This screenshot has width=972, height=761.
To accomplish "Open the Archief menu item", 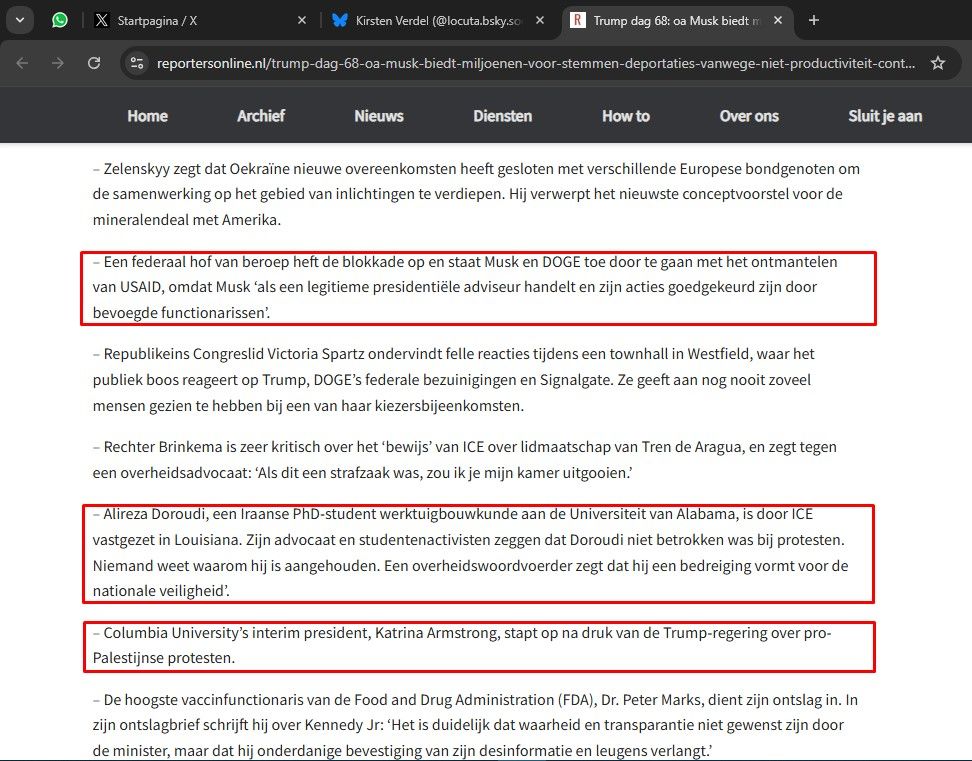I will pos(261,116).
